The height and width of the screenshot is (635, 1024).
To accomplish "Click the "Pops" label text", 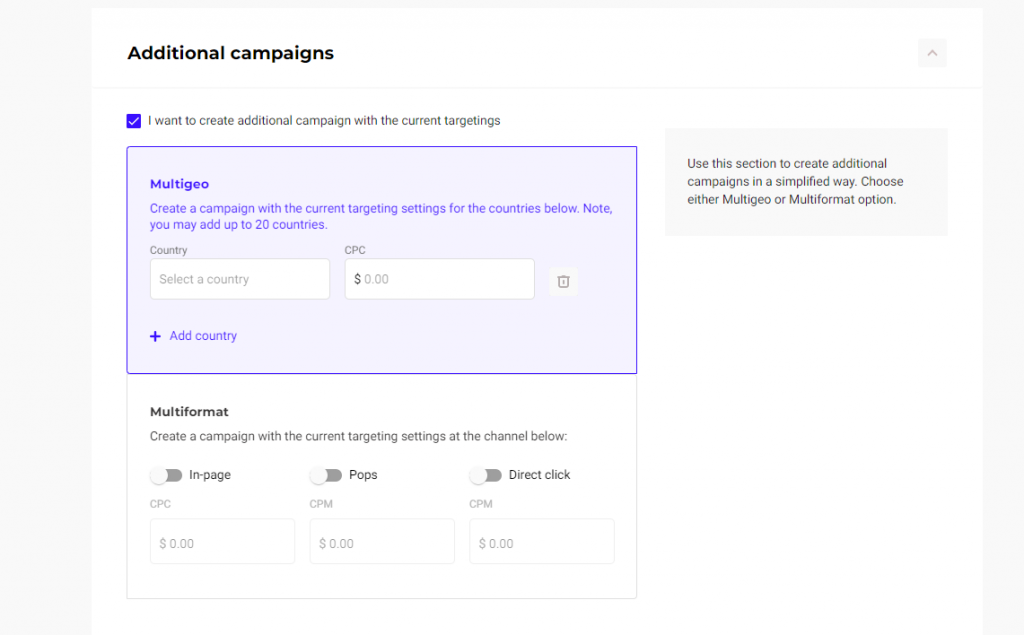I will pos(363,475).
